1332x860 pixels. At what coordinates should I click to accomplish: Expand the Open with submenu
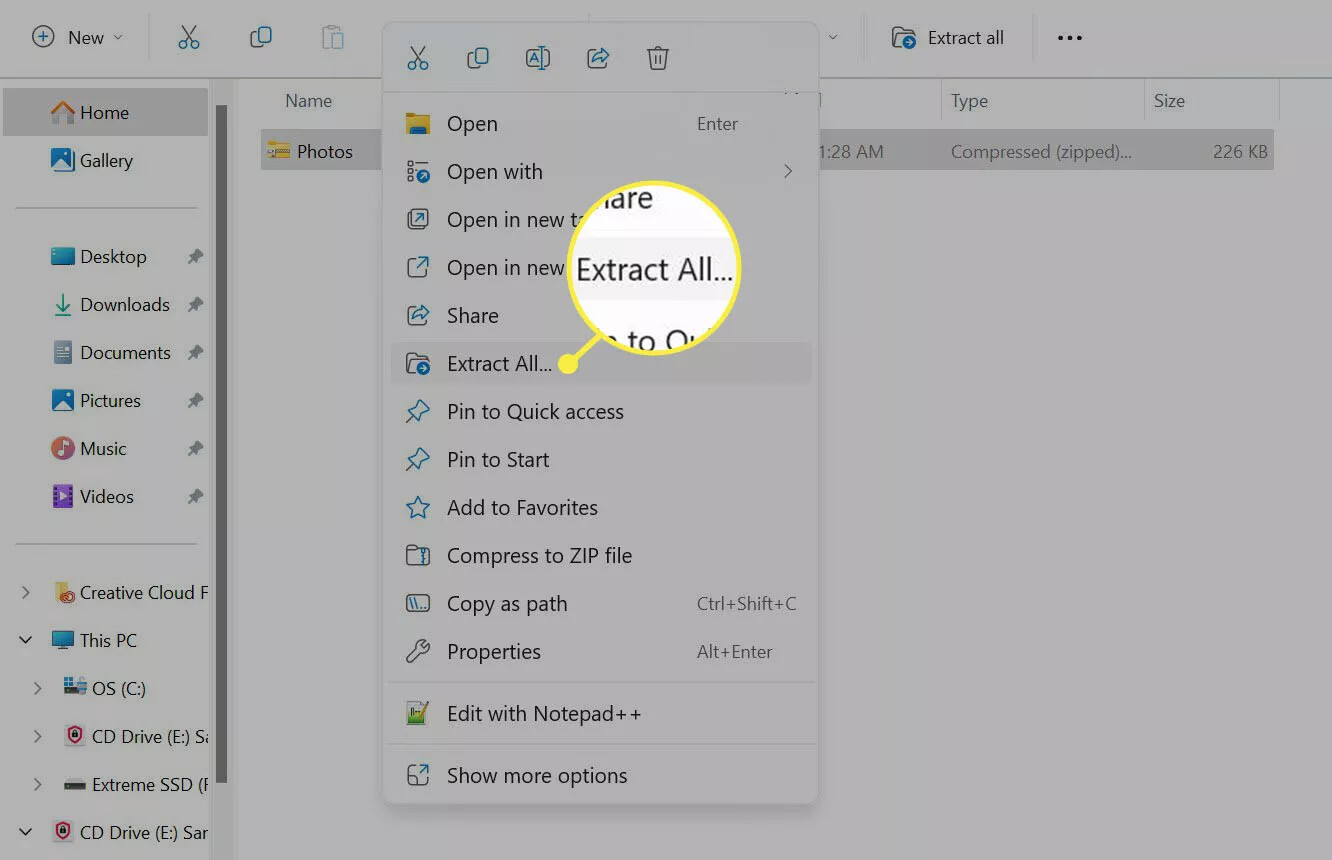click(600, 172)
